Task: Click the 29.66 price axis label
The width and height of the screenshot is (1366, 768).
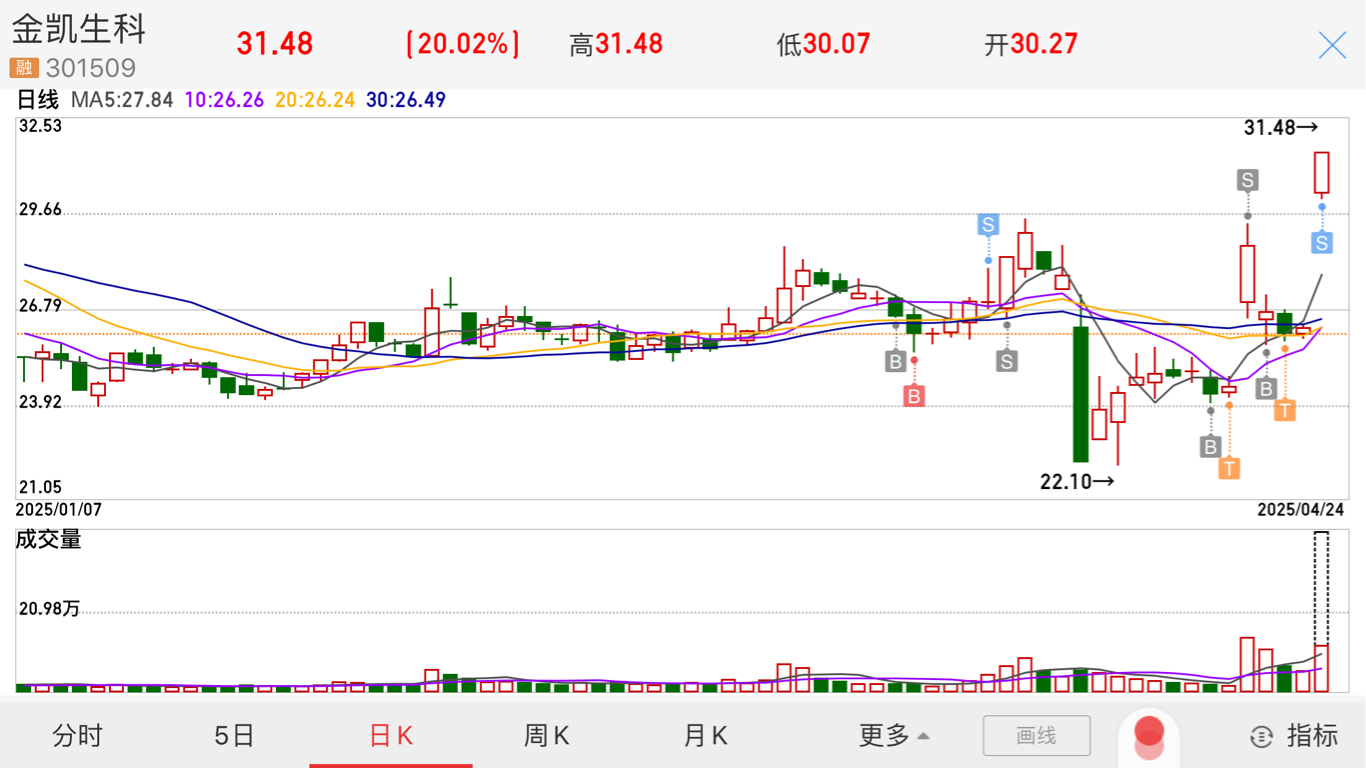Action: [40, 209]
